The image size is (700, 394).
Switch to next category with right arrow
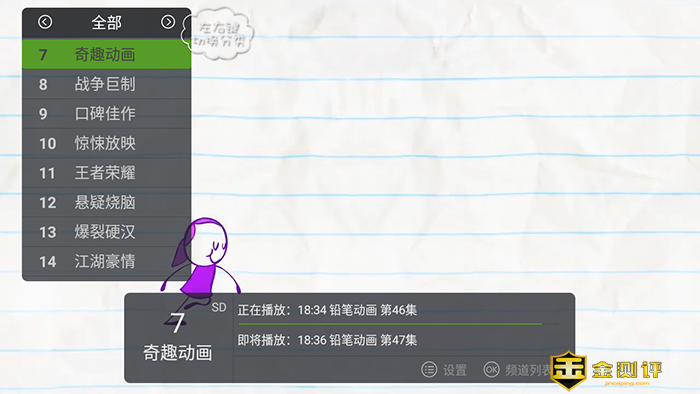[168, 22]
